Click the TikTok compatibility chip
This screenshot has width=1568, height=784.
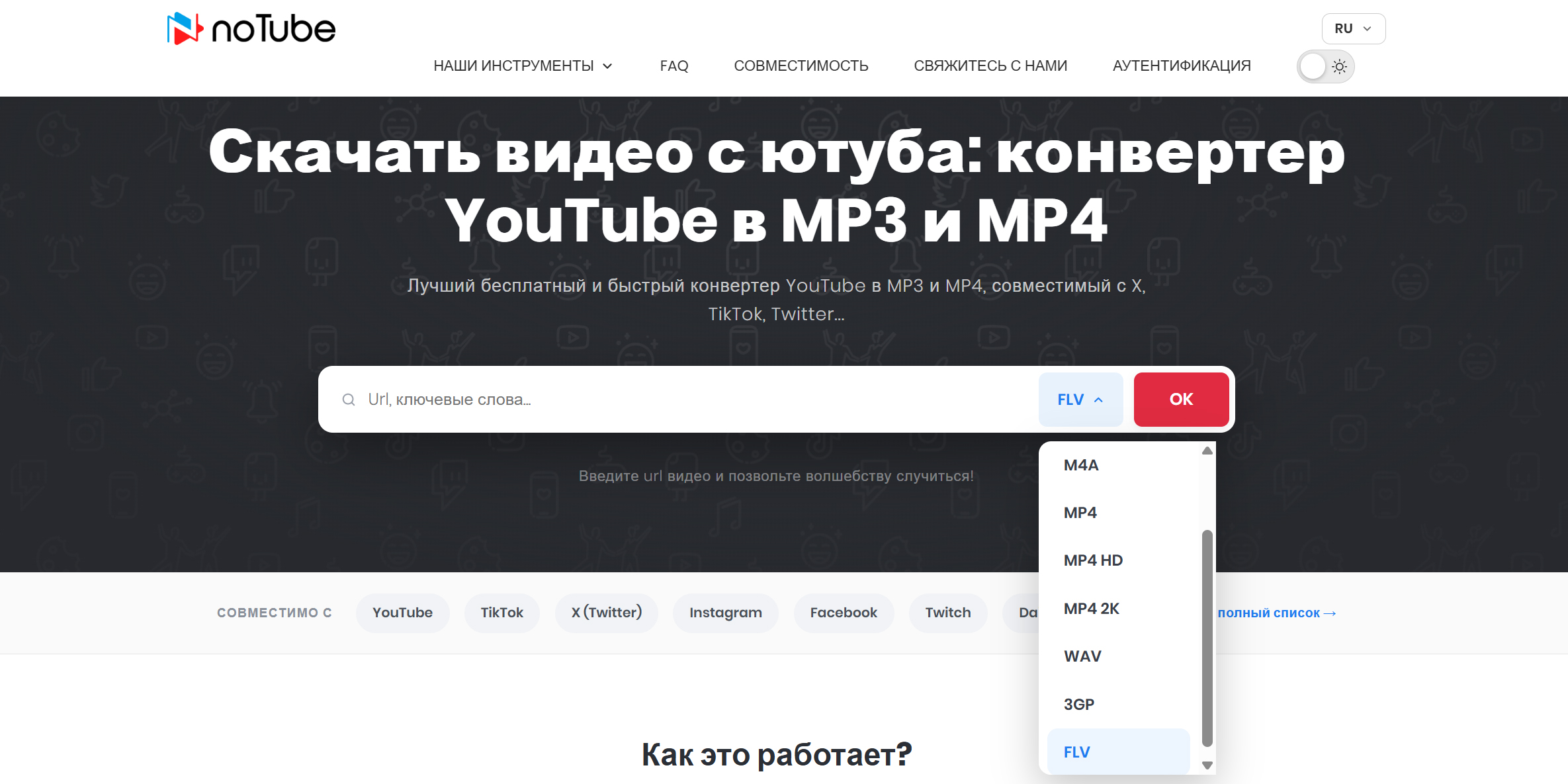pos(501,613)
